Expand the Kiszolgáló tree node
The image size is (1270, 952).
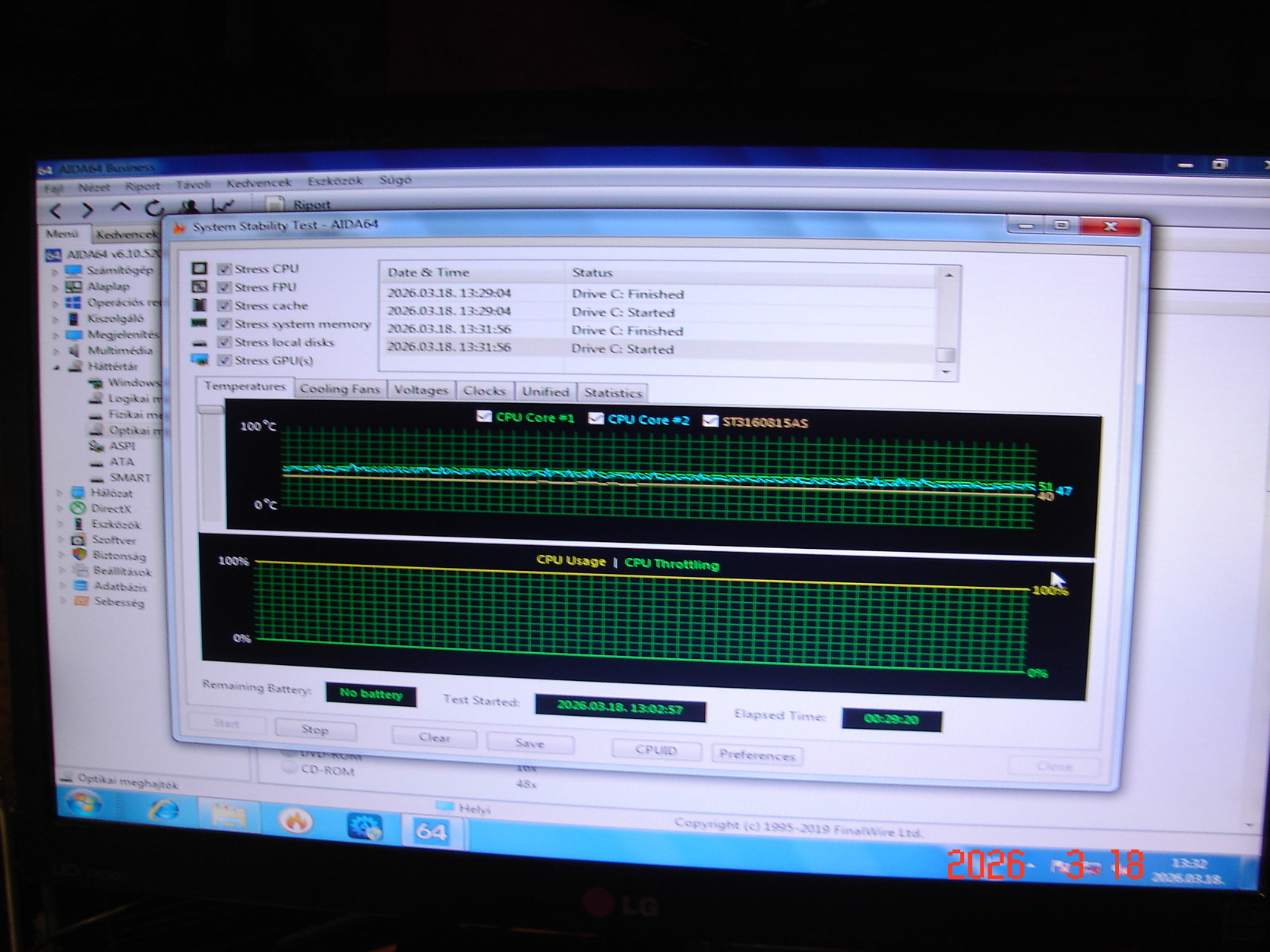(55, 319)
